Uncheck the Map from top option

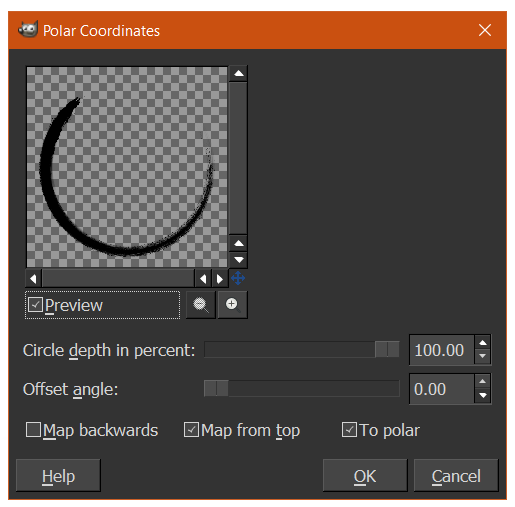191,429
